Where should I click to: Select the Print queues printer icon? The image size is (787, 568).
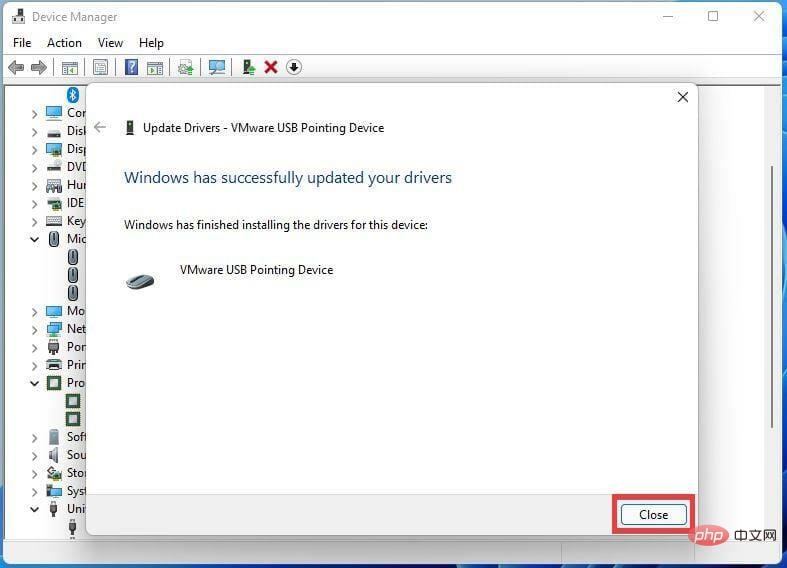click(54, 365)
